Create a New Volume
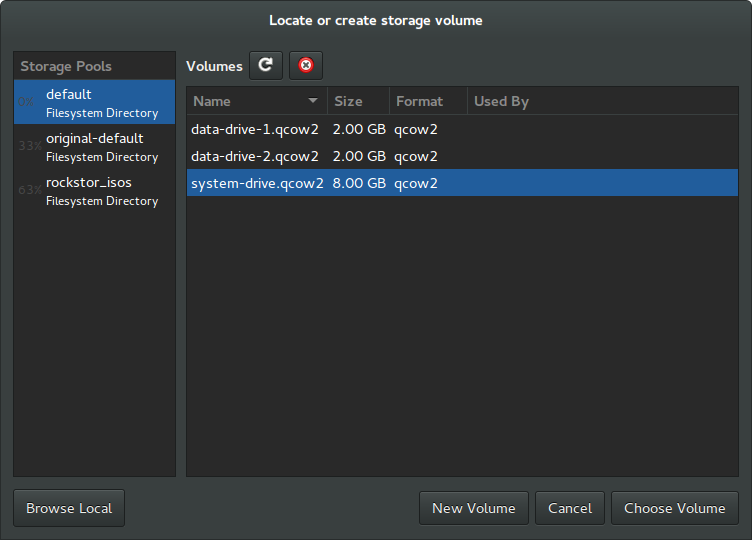Image resolution: width=752 pixels, height=540 pixels. click(x=474, y=508)
